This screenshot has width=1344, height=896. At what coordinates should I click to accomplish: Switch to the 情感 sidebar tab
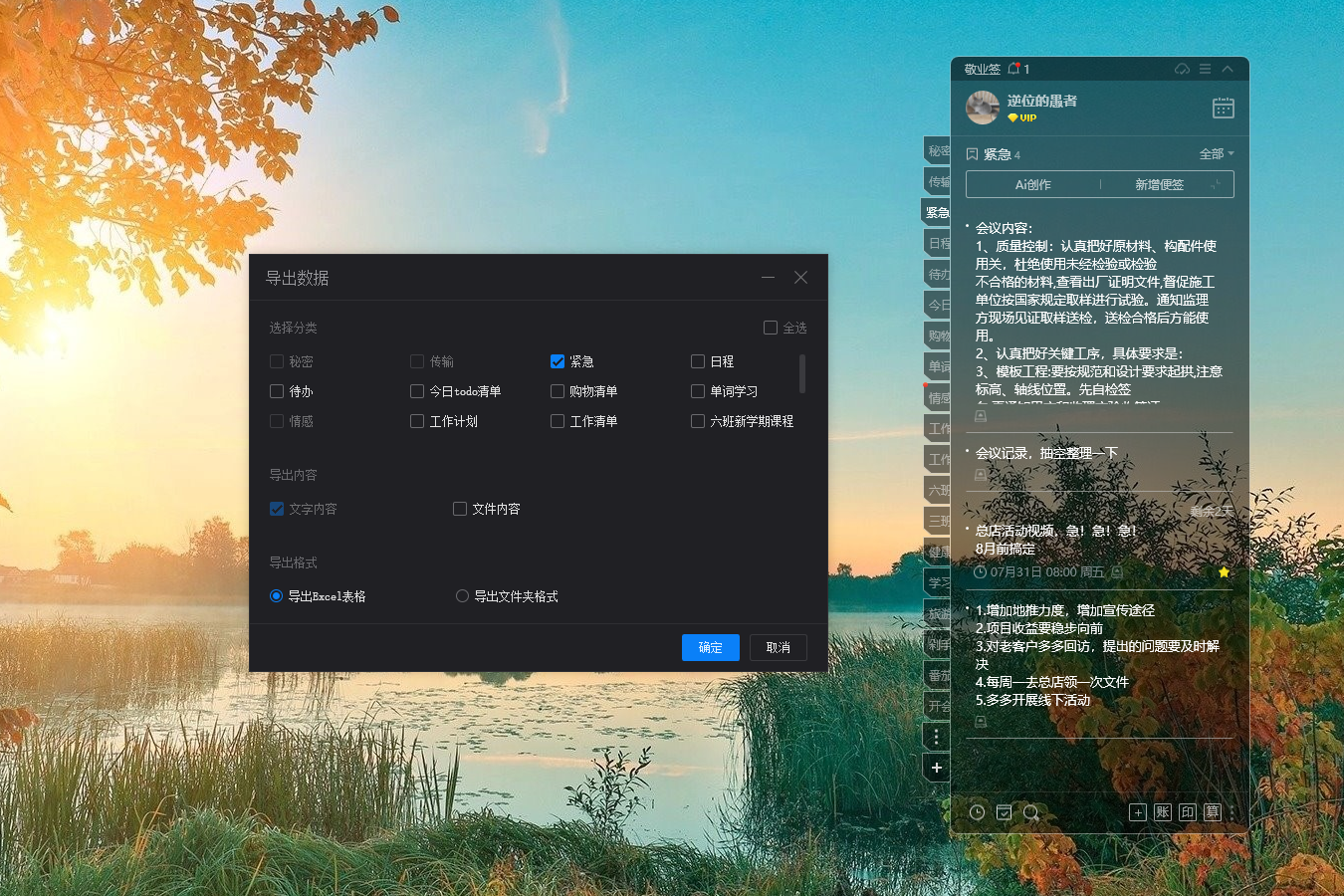[x=937, y=397]
